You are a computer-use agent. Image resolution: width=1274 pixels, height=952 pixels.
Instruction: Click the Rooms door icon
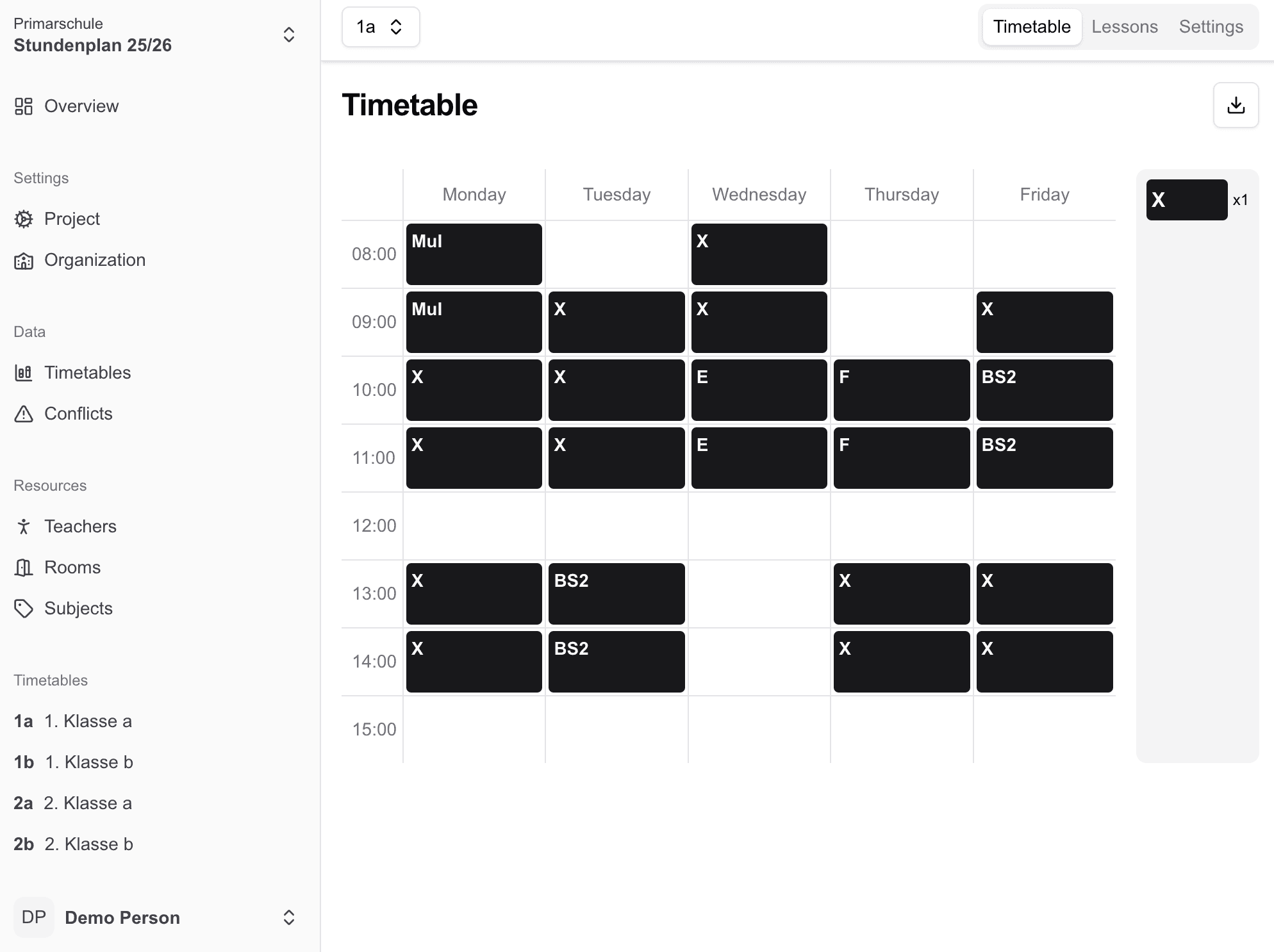tap(24, 568)
